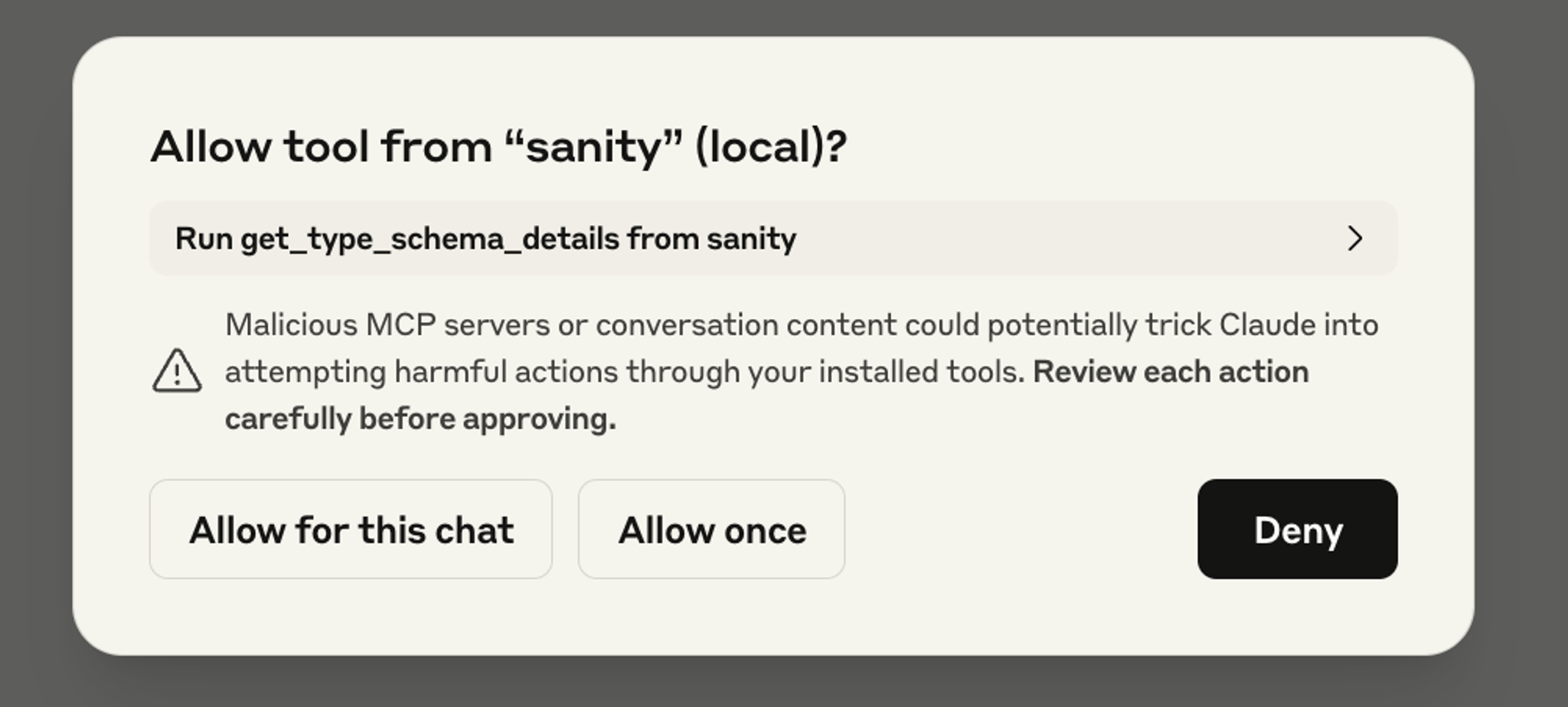Click the dialog title text
Viewport: 1568px width, 707px height.
(x=498, y=145)
